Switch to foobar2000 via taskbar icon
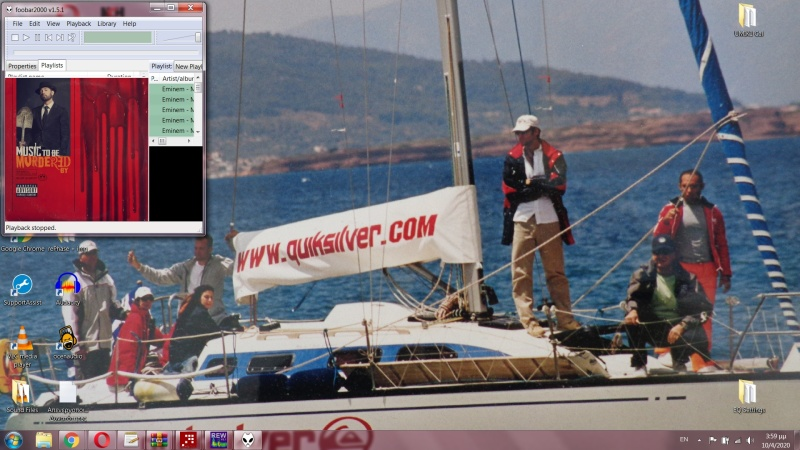The width and height of the screenshot is (800, 450). pyautogui.click(x=247, y=440)
